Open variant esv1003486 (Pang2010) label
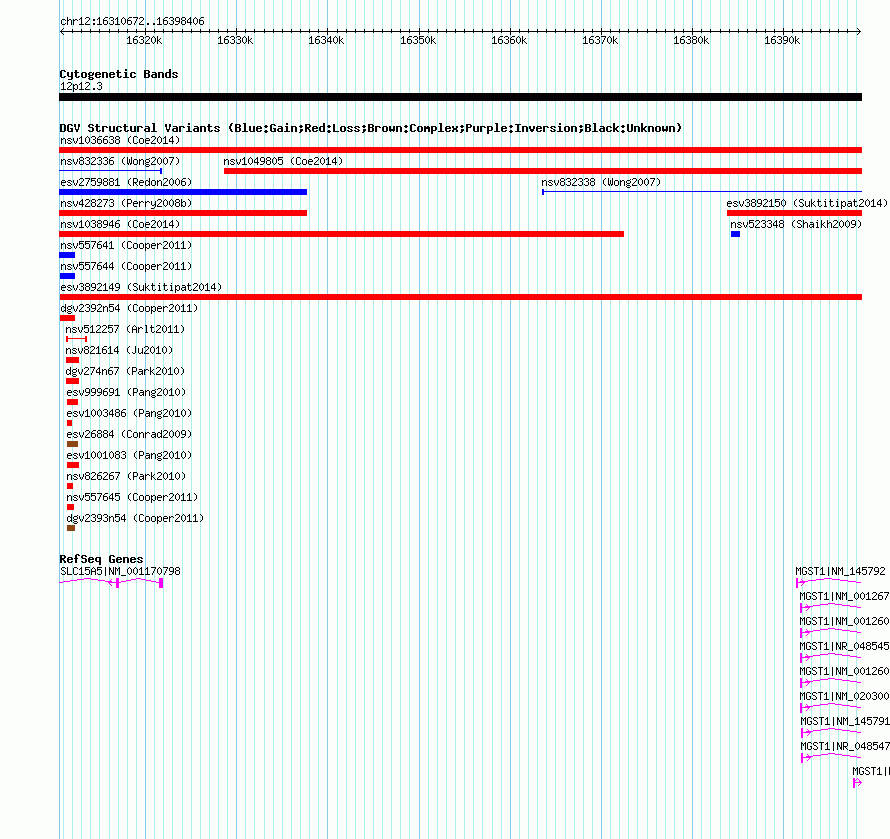 (129, 413)
